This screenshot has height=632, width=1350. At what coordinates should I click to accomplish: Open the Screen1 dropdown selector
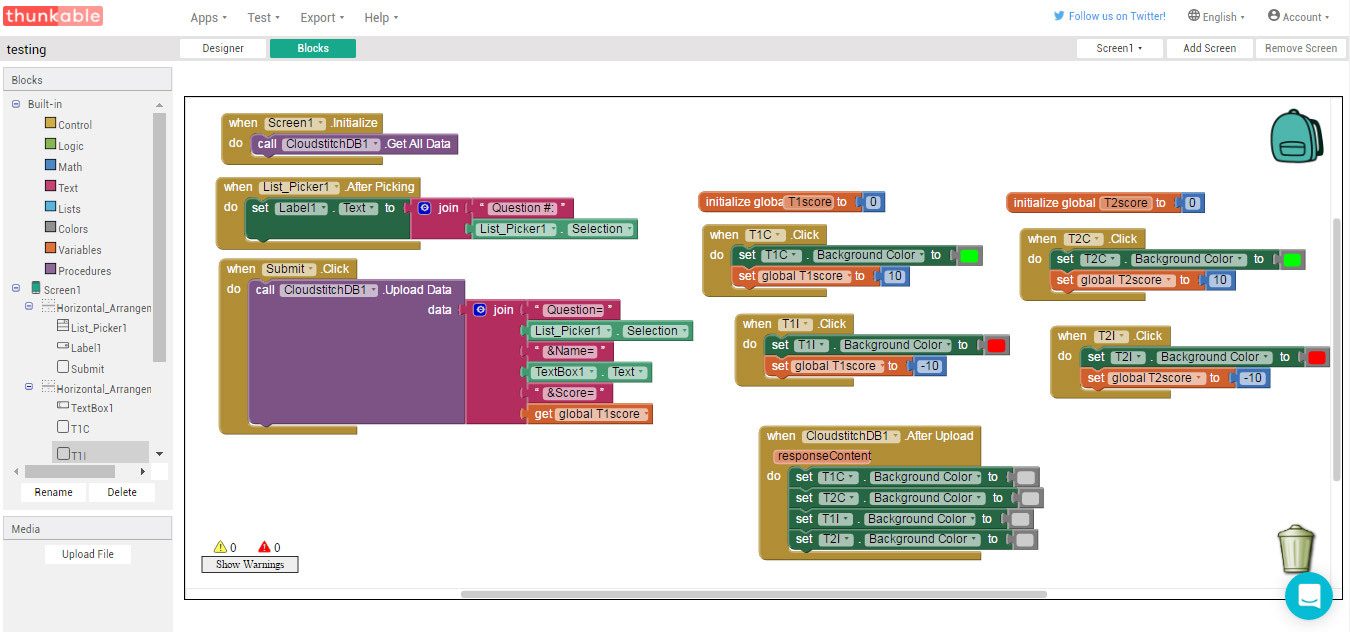click(1120, 48)
